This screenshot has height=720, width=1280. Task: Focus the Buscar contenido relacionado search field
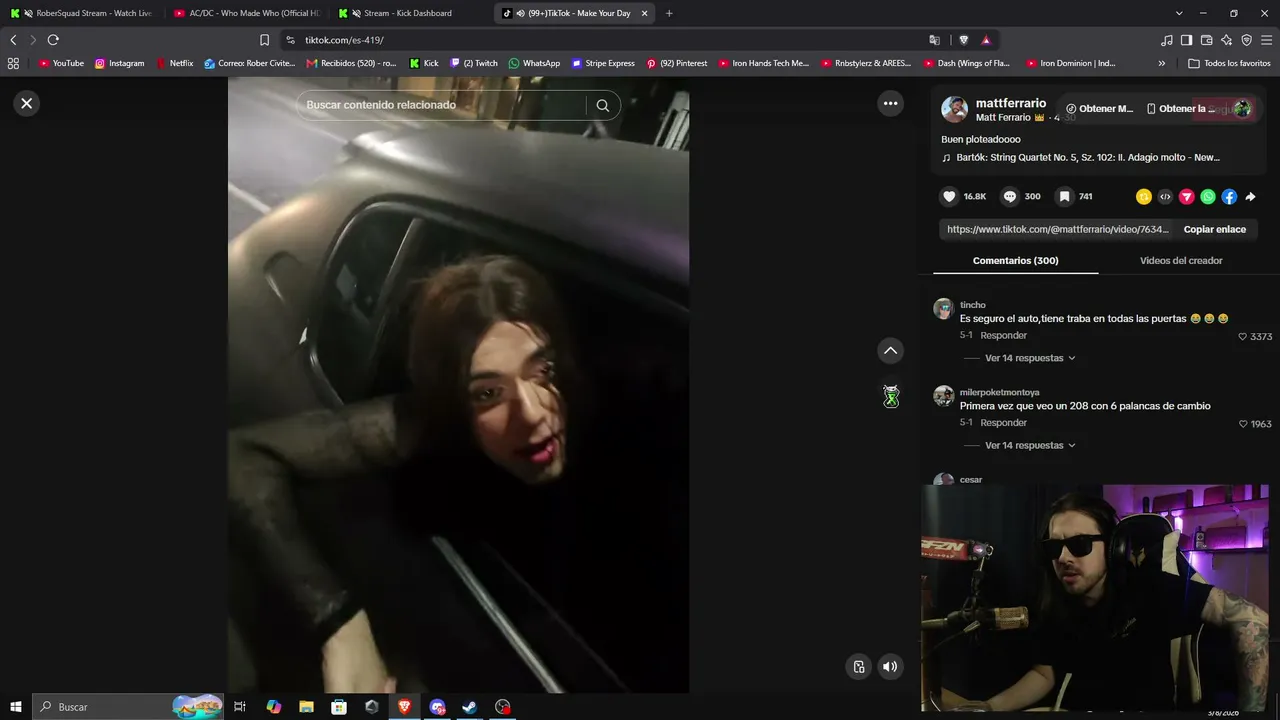click(441, 105)
